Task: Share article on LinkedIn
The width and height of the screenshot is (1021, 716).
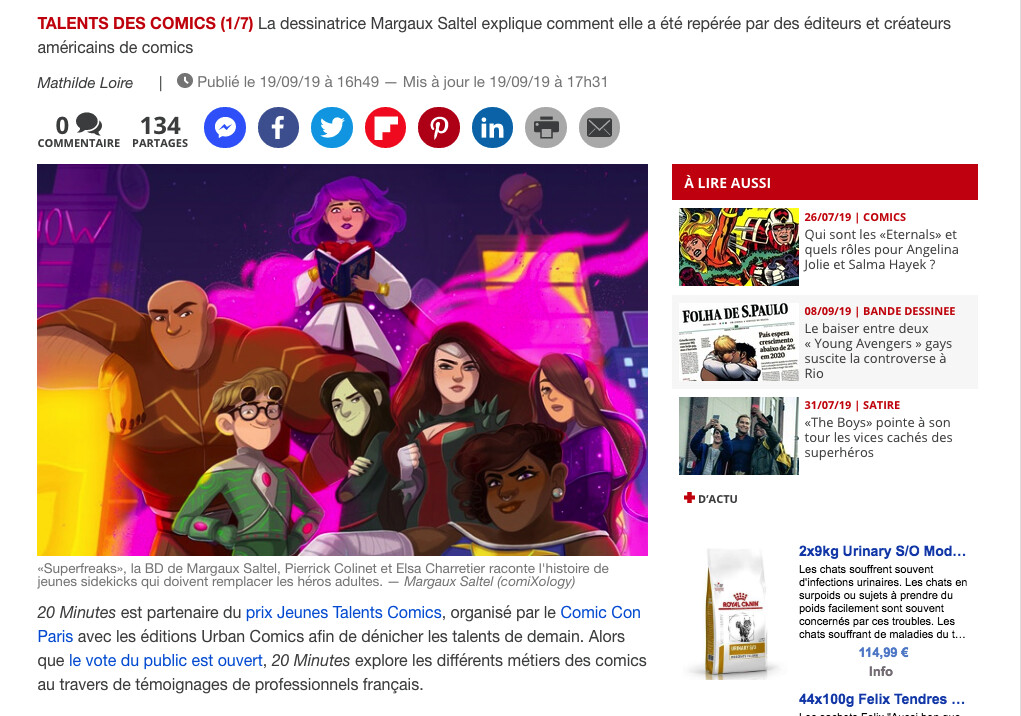Action: (492, 127)
